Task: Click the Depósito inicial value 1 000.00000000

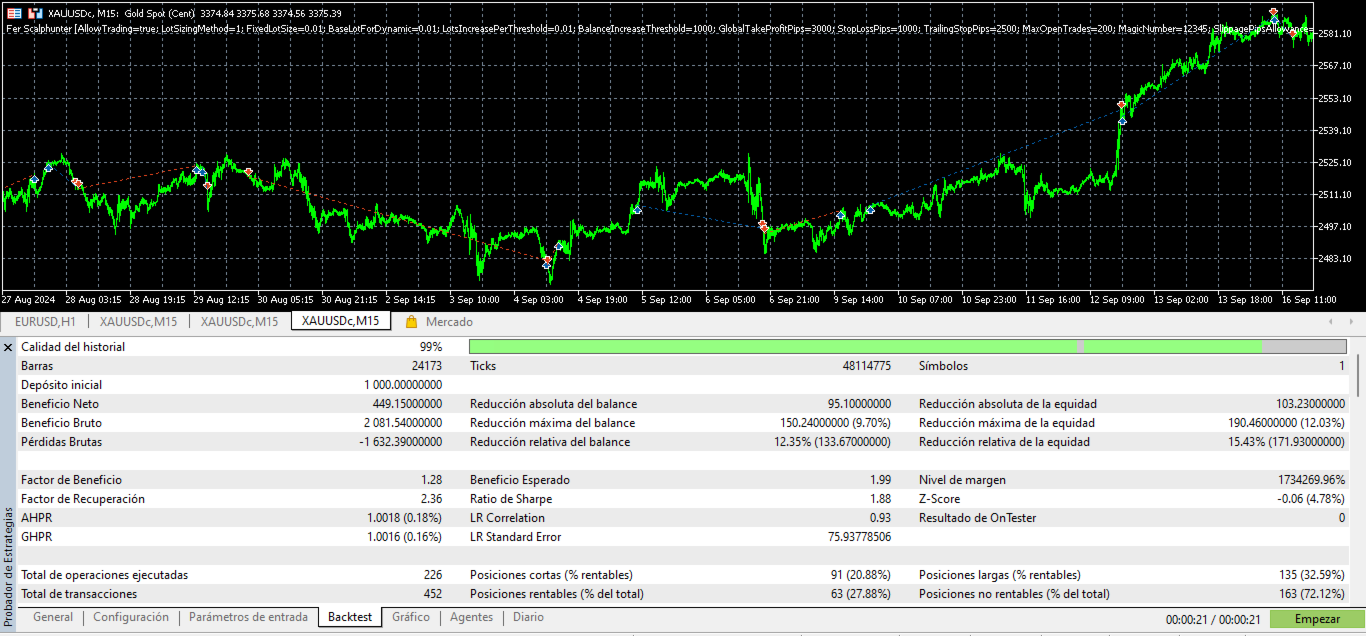Action: click(x=403, y=385)
